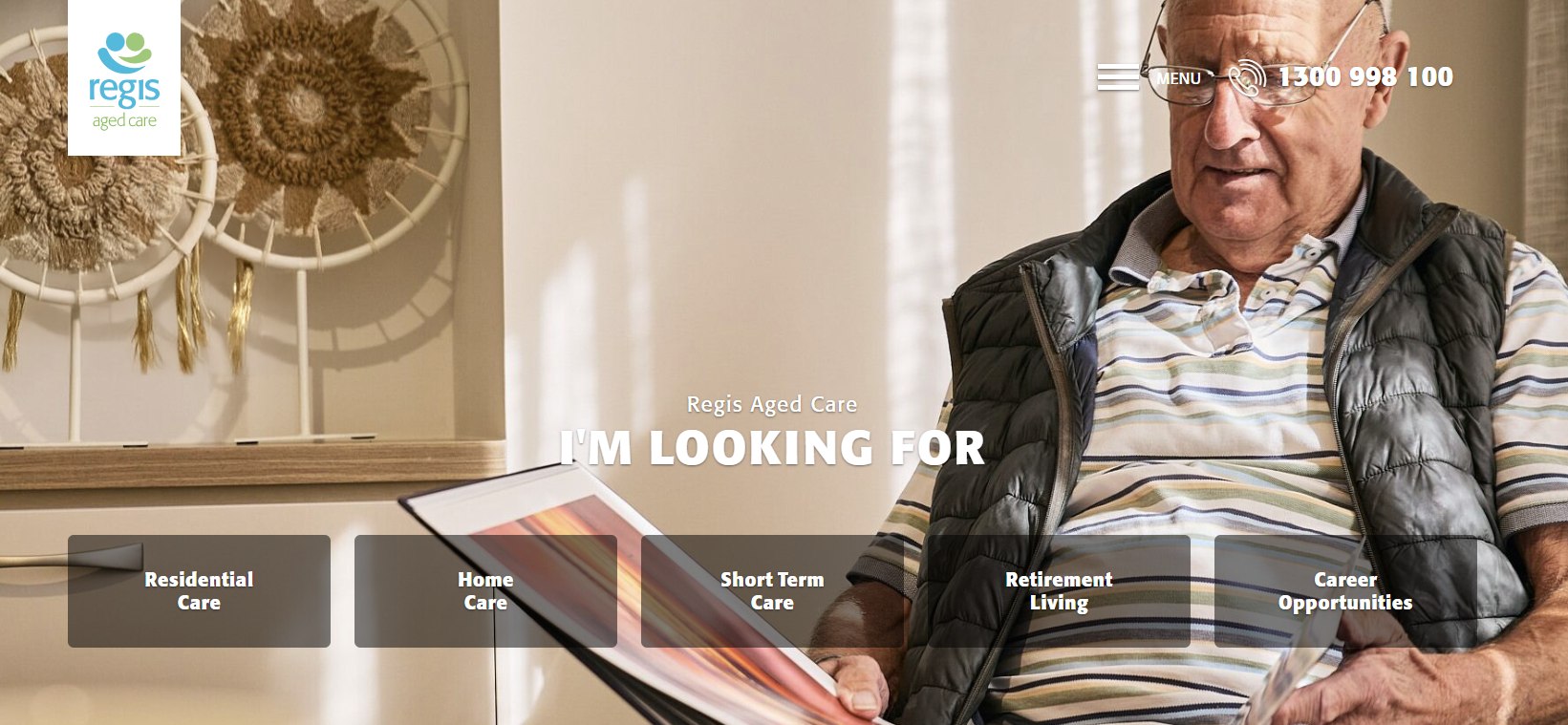Image resolution: width=1568 pixels, height=725 pixels.
Task: Click the "regis" wordmark in the logo
Action: click(124, 92)
